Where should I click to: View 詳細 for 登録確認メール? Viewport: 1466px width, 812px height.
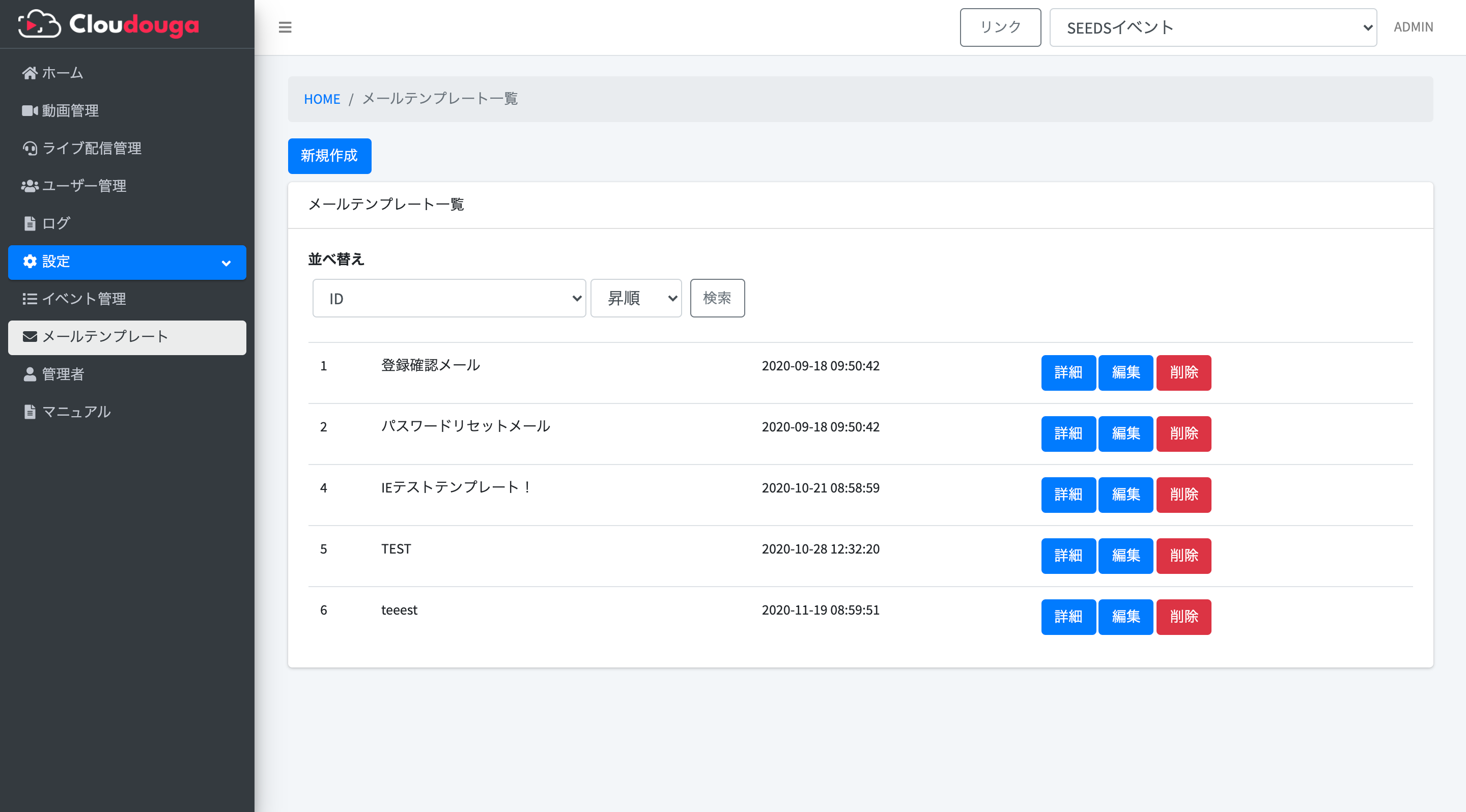coord(1068,373)
